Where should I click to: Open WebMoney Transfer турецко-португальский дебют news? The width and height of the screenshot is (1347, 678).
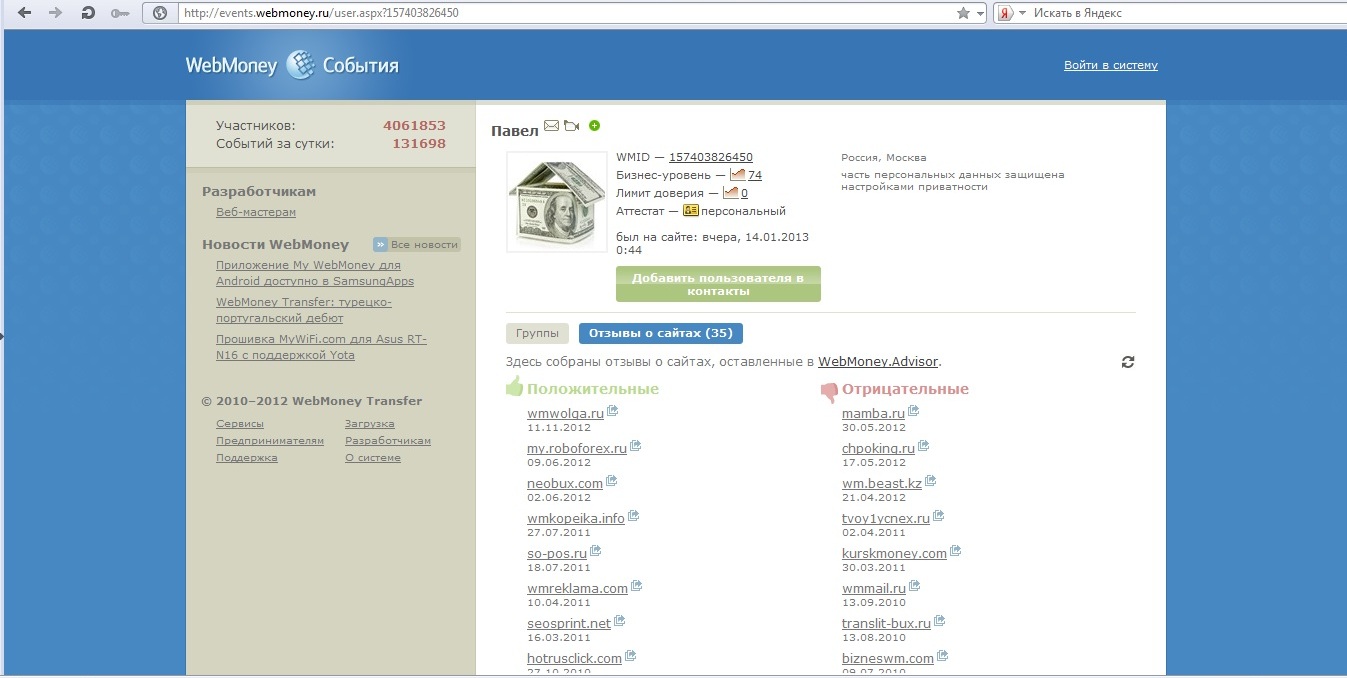tap(304, 310)
